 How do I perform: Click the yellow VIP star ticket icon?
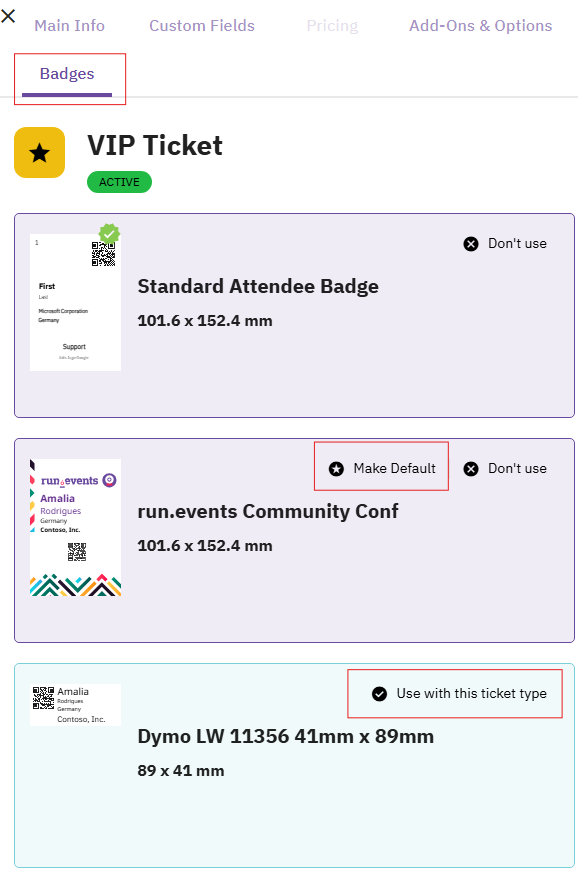(x=40, y=153)
